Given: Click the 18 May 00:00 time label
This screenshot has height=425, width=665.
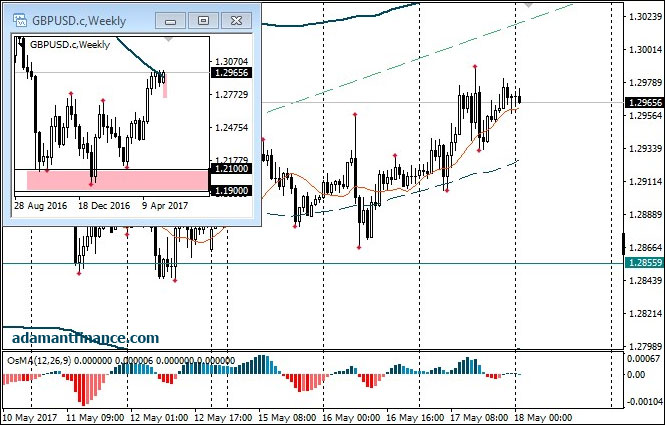Looking at the screenshot, I should coord(543,417).
